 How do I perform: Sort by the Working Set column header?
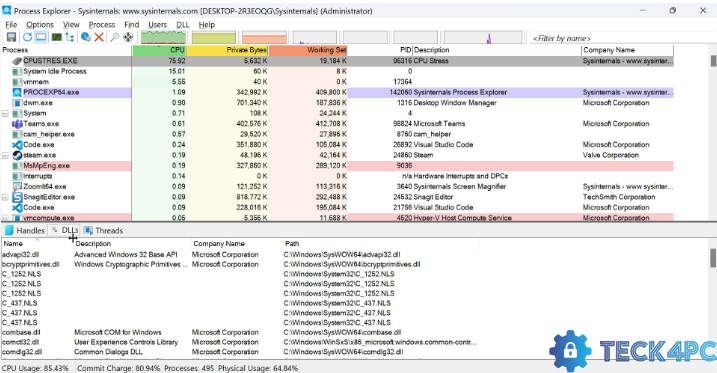308,50
